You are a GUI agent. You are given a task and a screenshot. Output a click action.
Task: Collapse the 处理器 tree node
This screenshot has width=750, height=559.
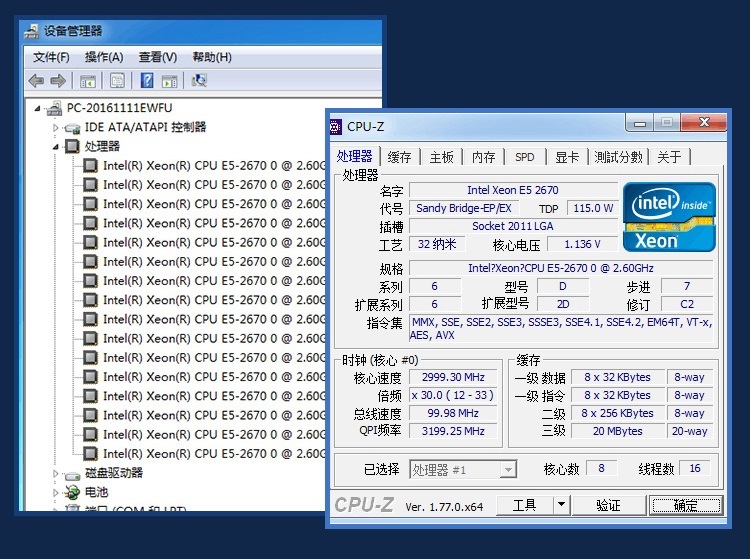[x=55, y=147]
